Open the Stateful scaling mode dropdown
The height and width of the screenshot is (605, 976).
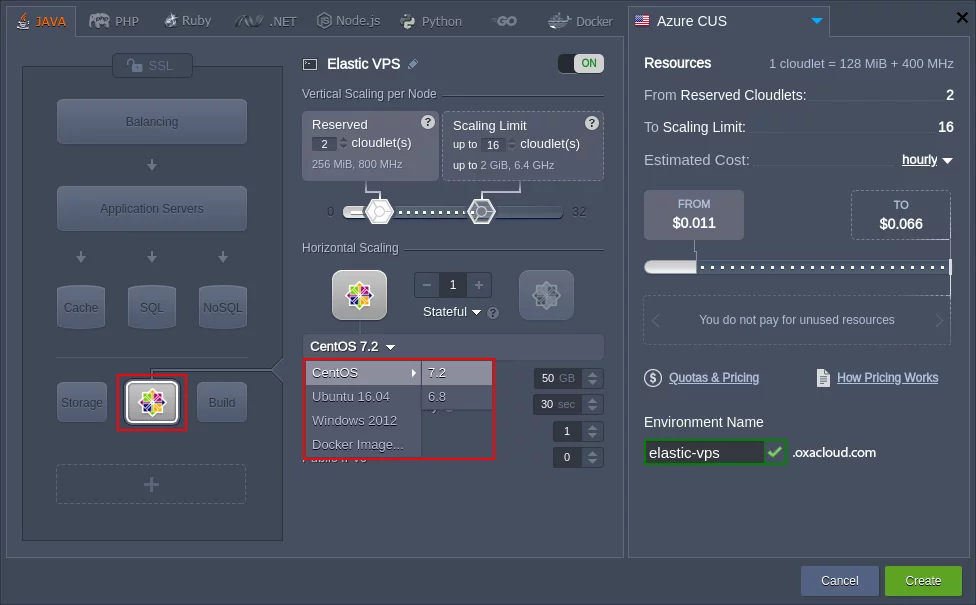pyautogui.click(x=451, y=312)
